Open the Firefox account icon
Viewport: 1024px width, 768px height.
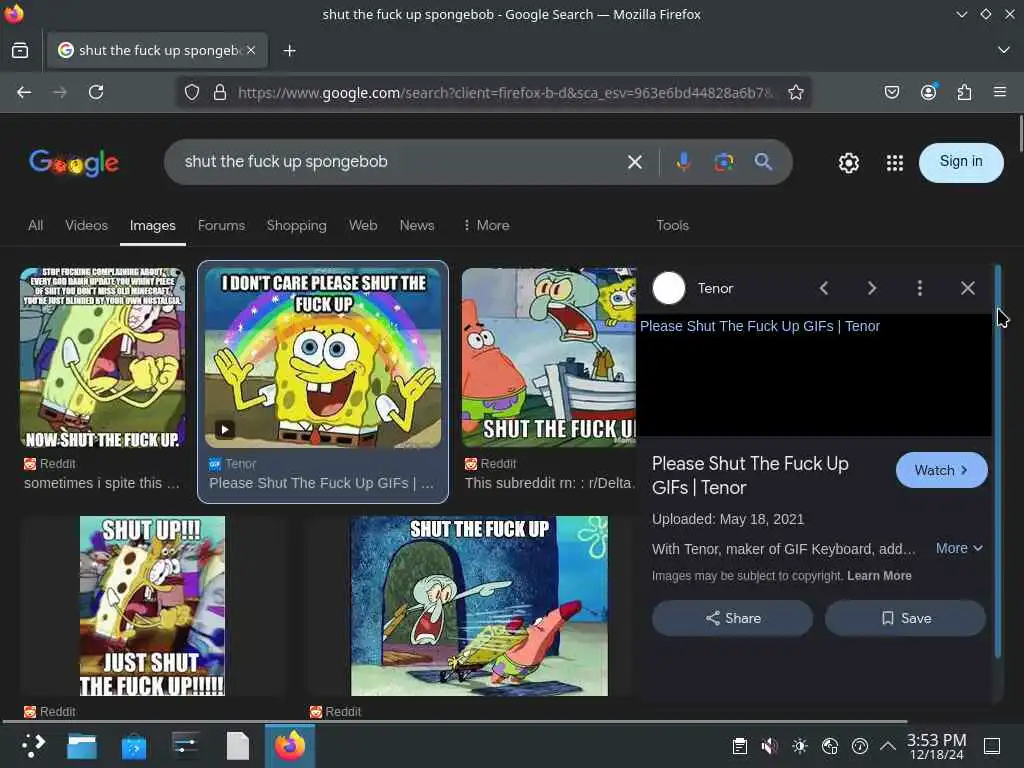928,92
